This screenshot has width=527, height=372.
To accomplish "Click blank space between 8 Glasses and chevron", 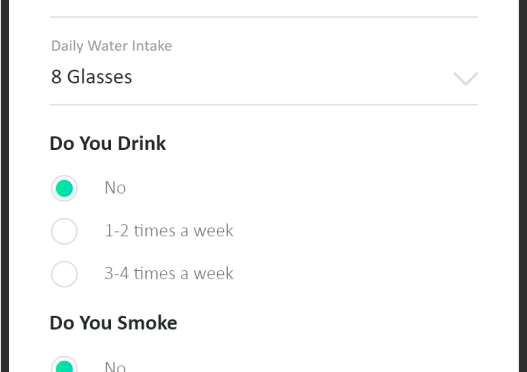I will point(292,77).
